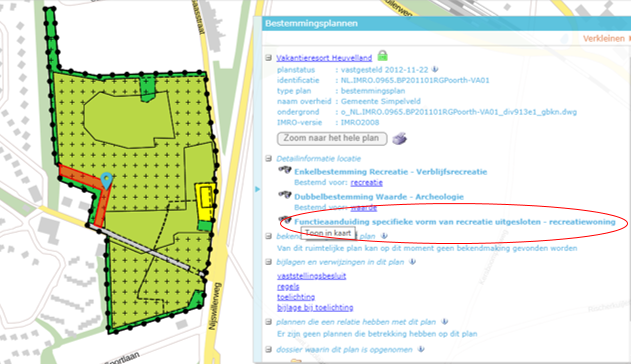Collapse the bekendmakingen section
This screenshot has height=364, width=631.
click(268, 236)
